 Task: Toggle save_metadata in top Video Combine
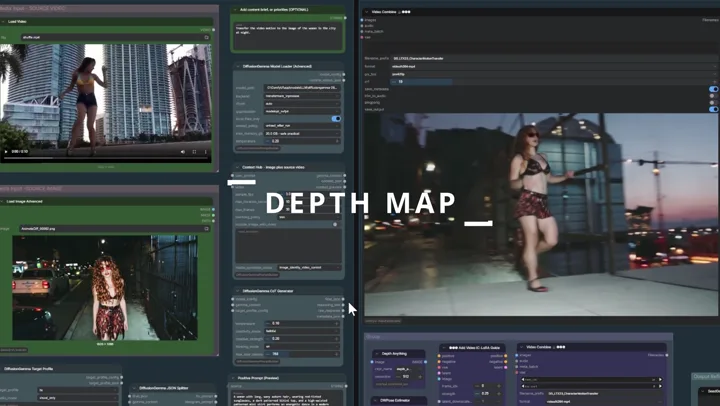713,89
